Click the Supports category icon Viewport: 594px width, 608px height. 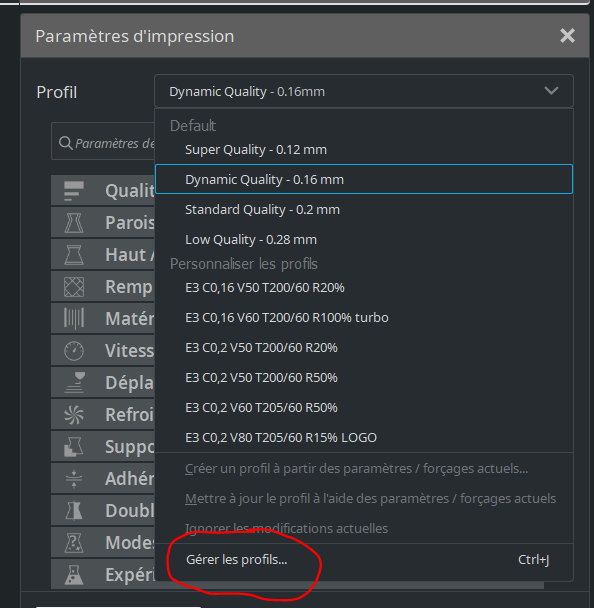74,447
